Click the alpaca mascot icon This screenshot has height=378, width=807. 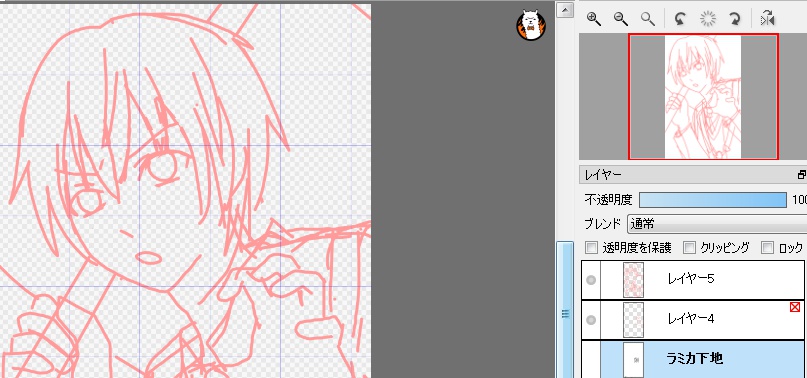click(x=531, y=25)
